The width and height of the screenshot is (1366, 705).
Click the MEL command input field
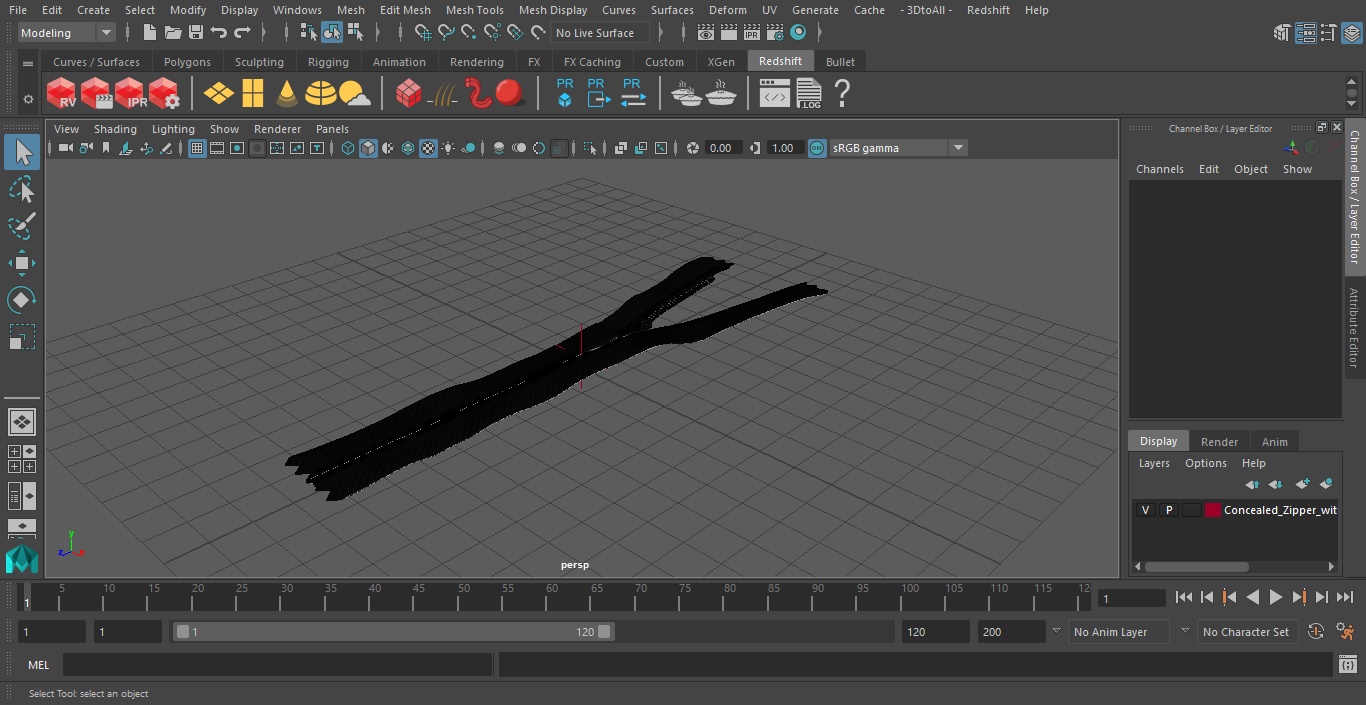(277, 665)
